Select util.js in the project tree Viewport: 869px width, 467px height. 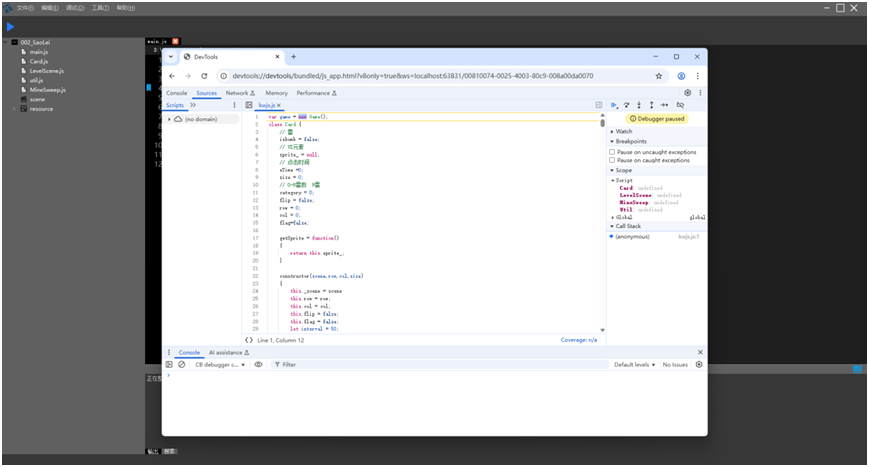[36, 80]
